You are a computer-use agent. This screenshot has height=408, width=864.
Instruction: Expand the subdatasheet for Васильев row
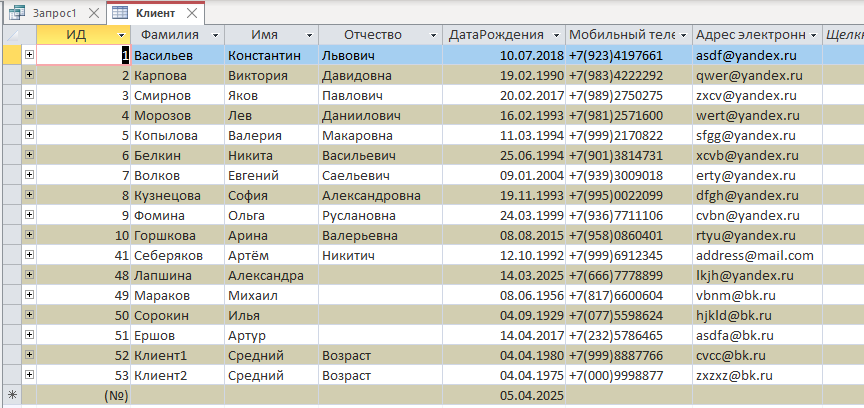29,55
